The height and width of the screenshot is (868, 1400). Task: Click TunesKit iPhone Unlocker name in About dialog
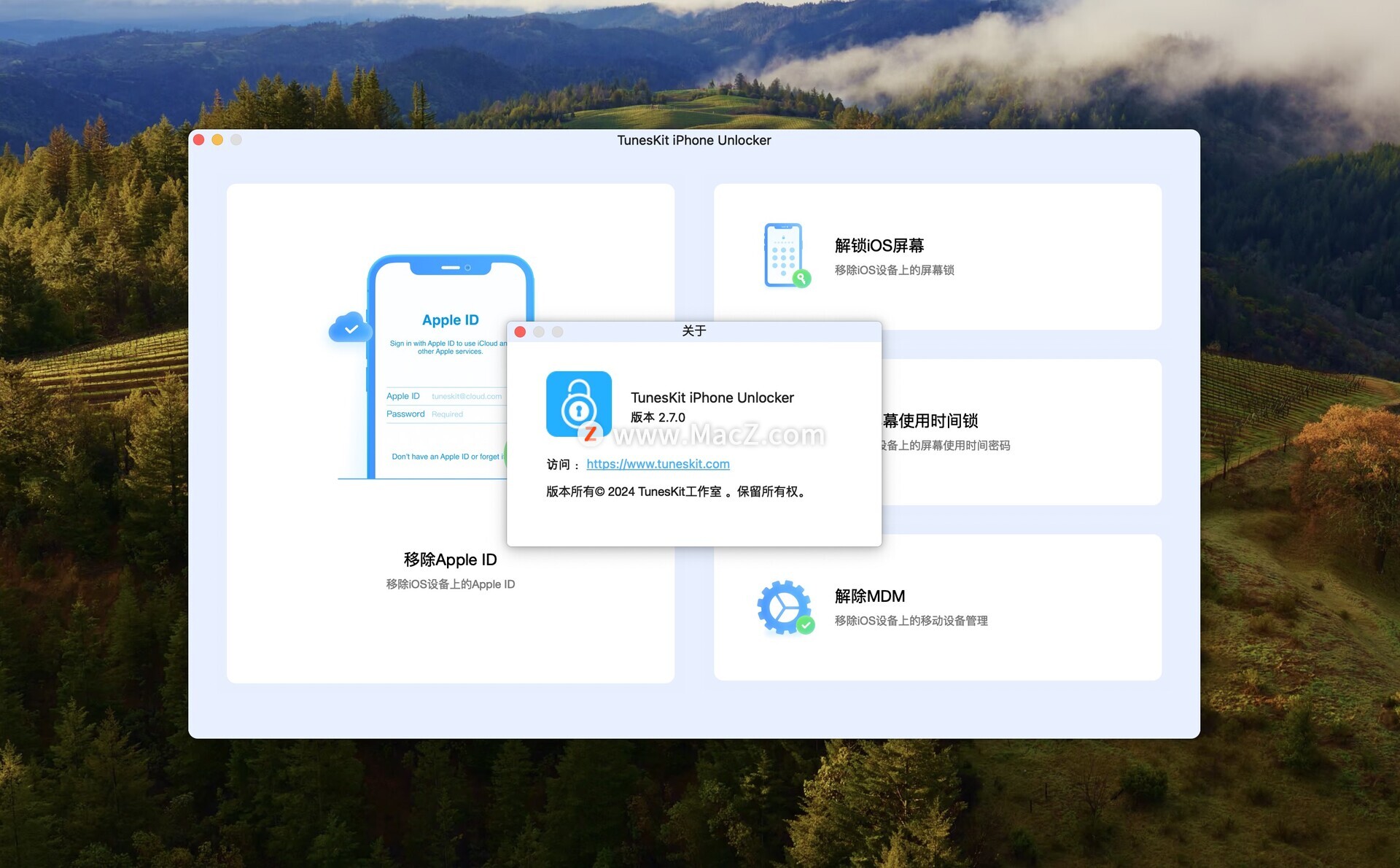pyautogui.click(x=712, y=398)
